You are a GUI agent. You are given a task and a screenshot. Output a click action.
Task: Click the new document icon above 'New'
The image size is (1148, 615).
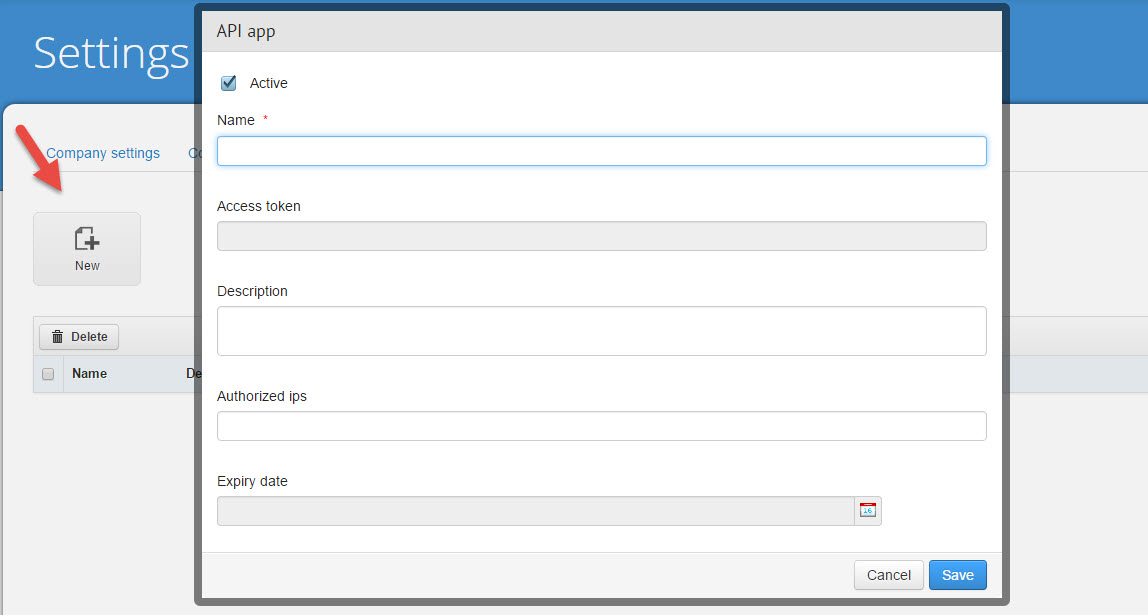pyautogui.click(x=87, y=238)
